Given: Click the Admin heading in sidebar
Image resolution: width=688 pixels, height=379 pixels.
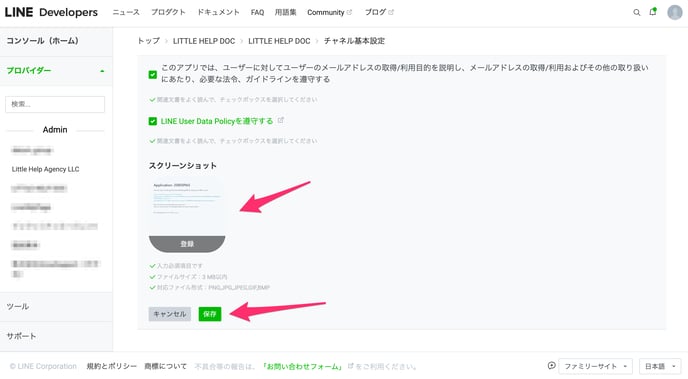Looking at the screenshot, I should point(55,130).
